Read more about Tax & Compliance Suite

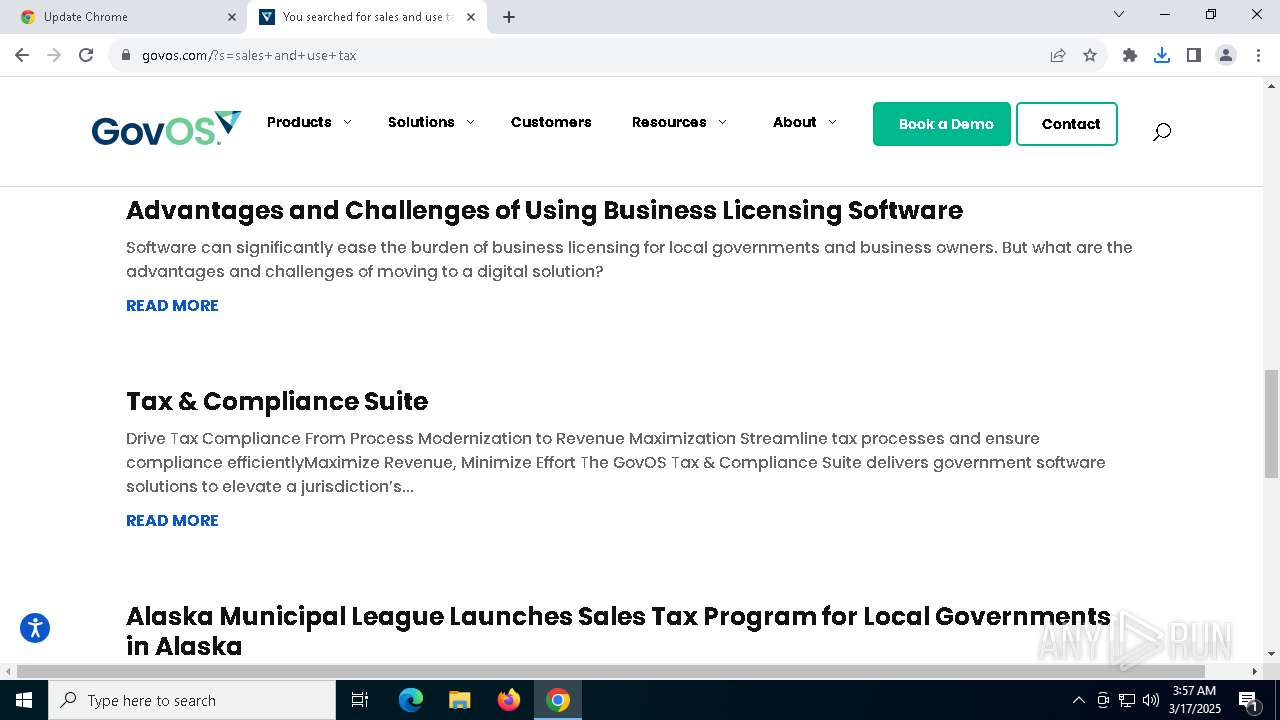click(172, 520)
